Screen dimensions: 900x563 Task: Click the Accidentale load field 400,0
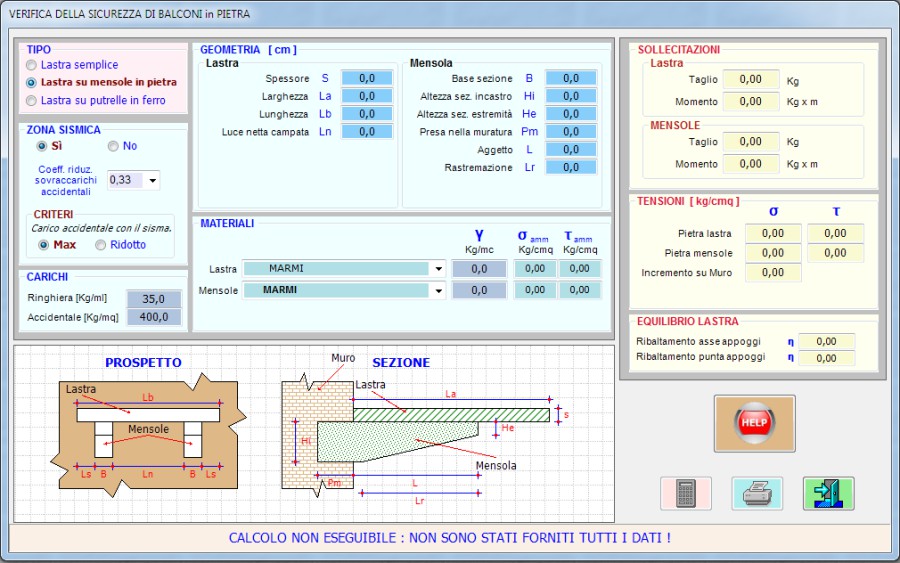point(154,317)
